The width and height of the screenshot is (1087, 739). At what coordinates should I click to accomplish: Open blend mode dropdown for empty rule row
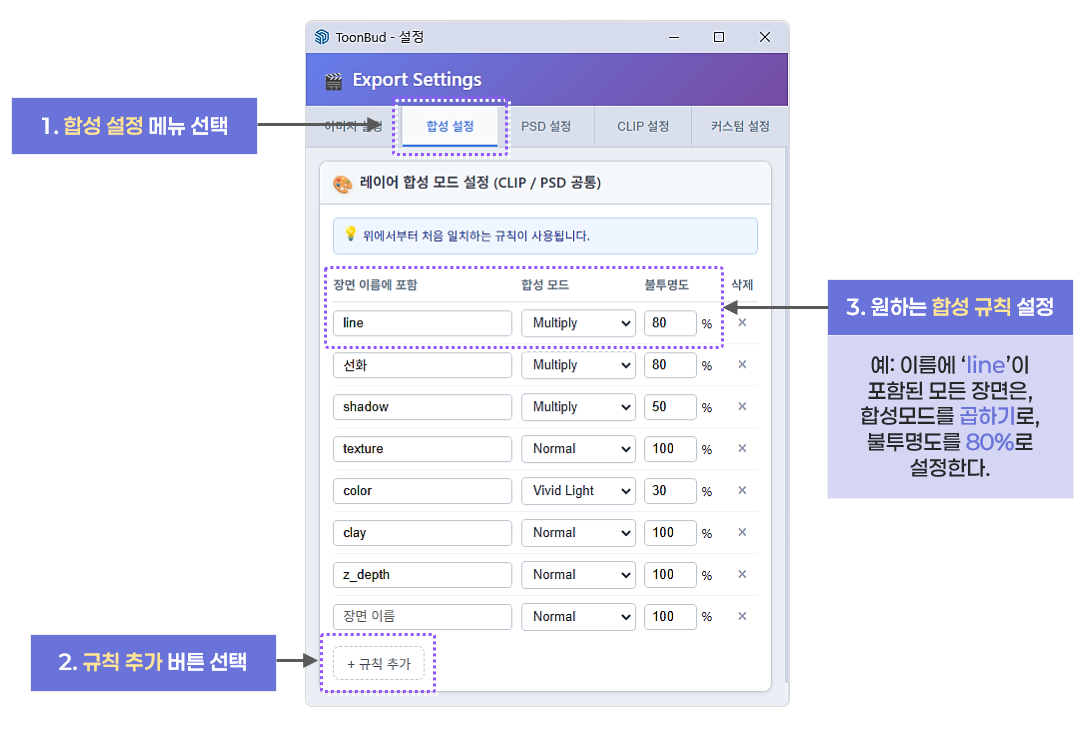pos(579,616)
